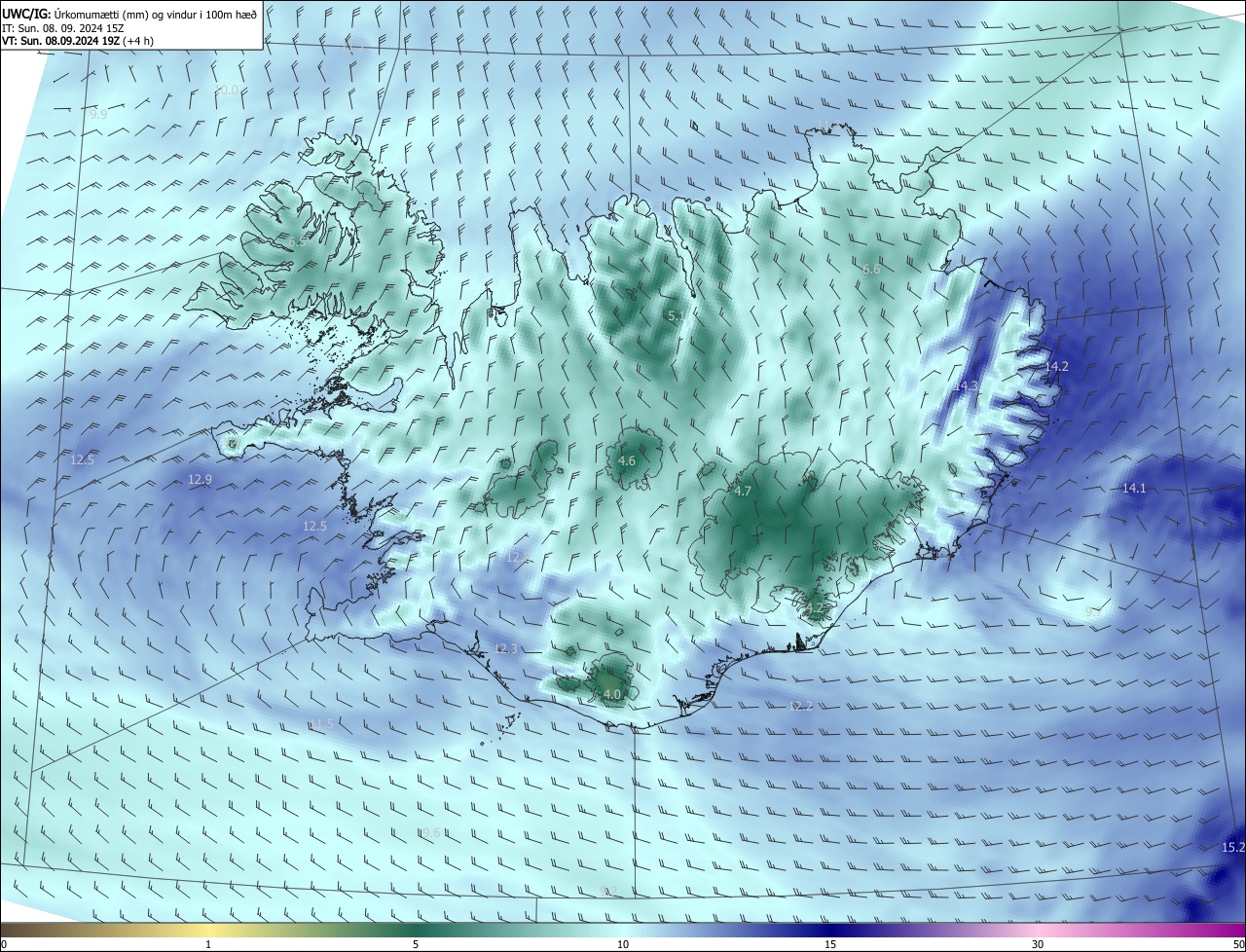Click the 10.0 value label on the map
The width and height of the screenshot is (1246, 952).
(x=226, y=91)
